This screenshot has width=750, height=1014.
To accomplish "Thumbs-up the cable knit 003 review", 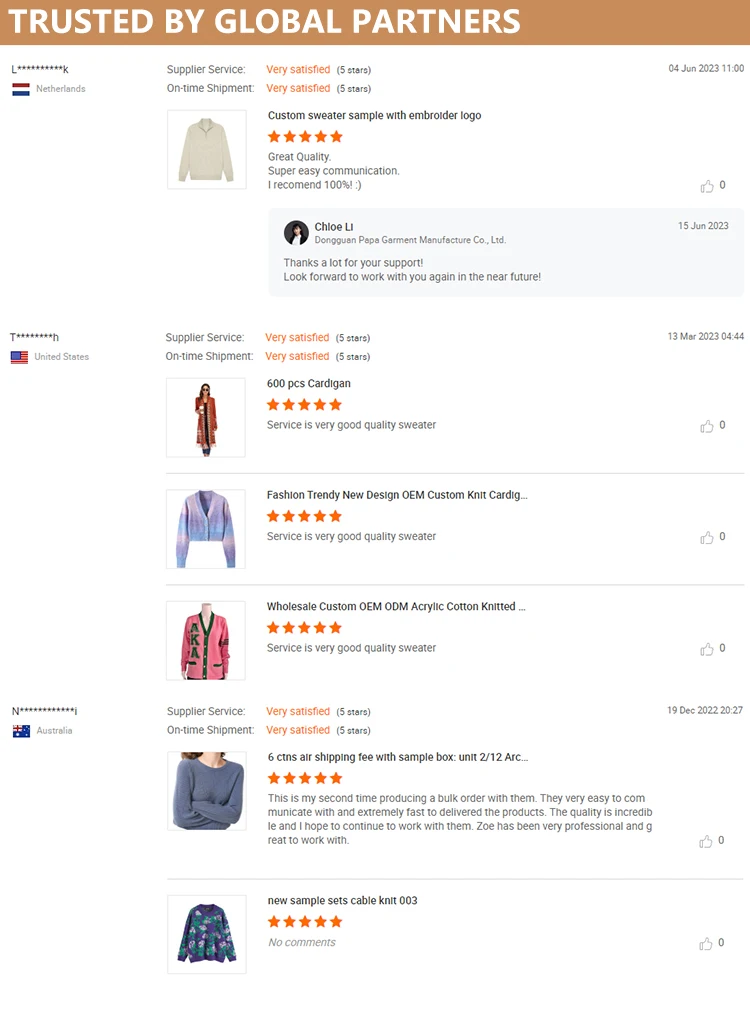I will coord(707,943).
